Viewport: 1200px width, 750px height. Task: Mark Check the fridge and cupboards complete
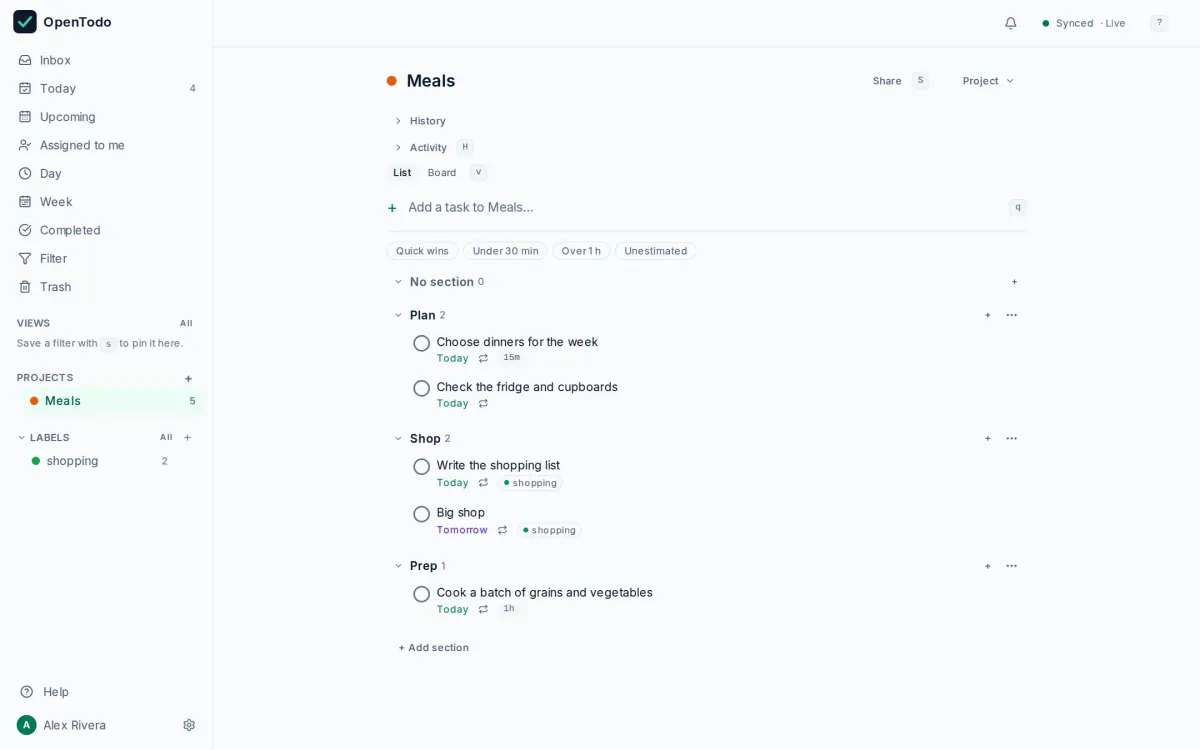click(x=422, y=388)
